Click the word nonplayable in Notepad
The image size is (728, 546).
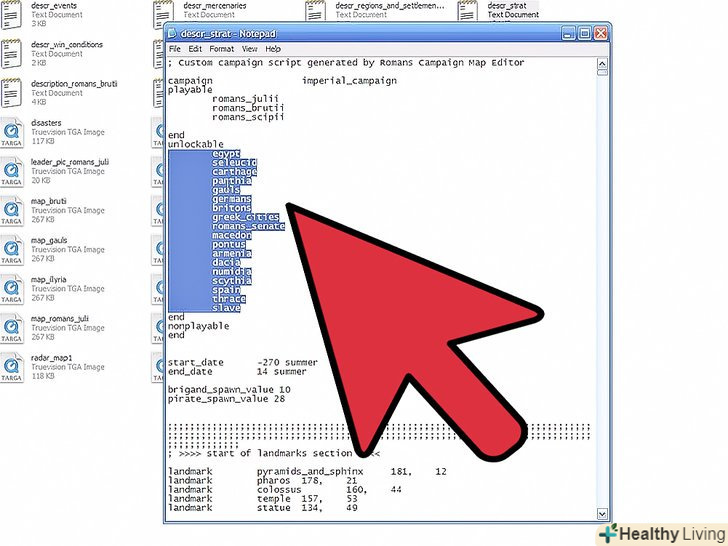(x=198, y=326)
